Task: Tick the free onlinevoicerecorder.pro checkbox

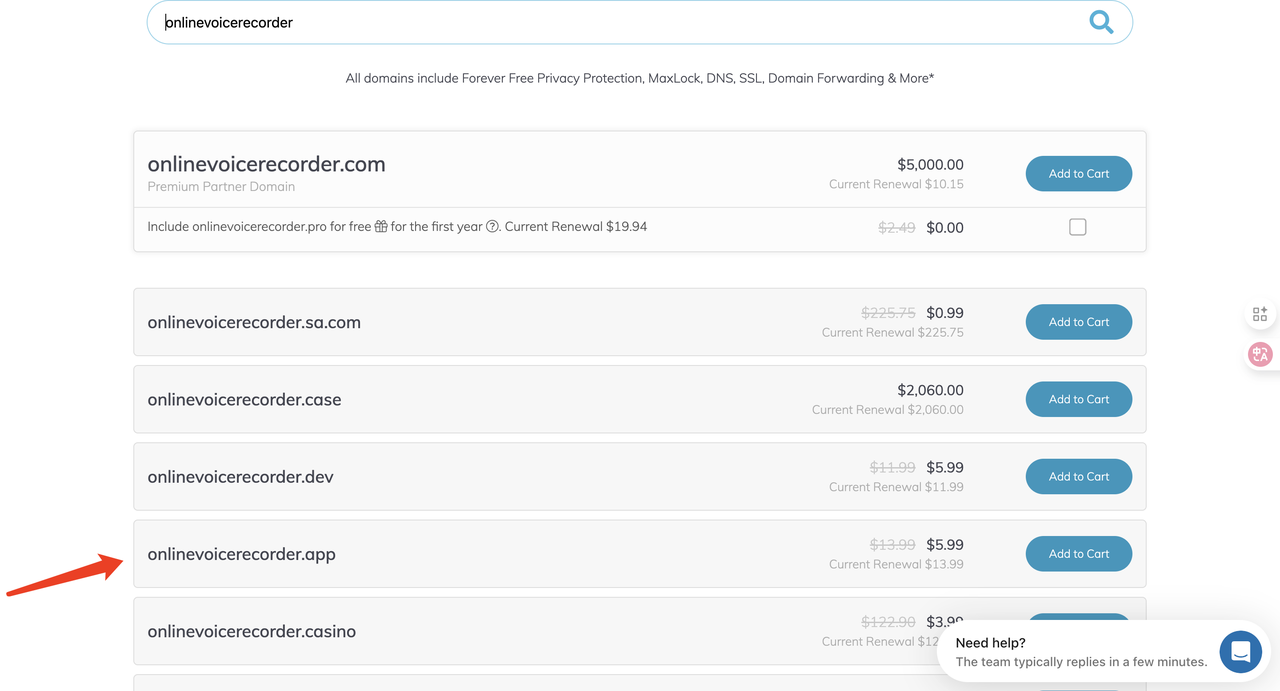Action: tap(1078, 227)
